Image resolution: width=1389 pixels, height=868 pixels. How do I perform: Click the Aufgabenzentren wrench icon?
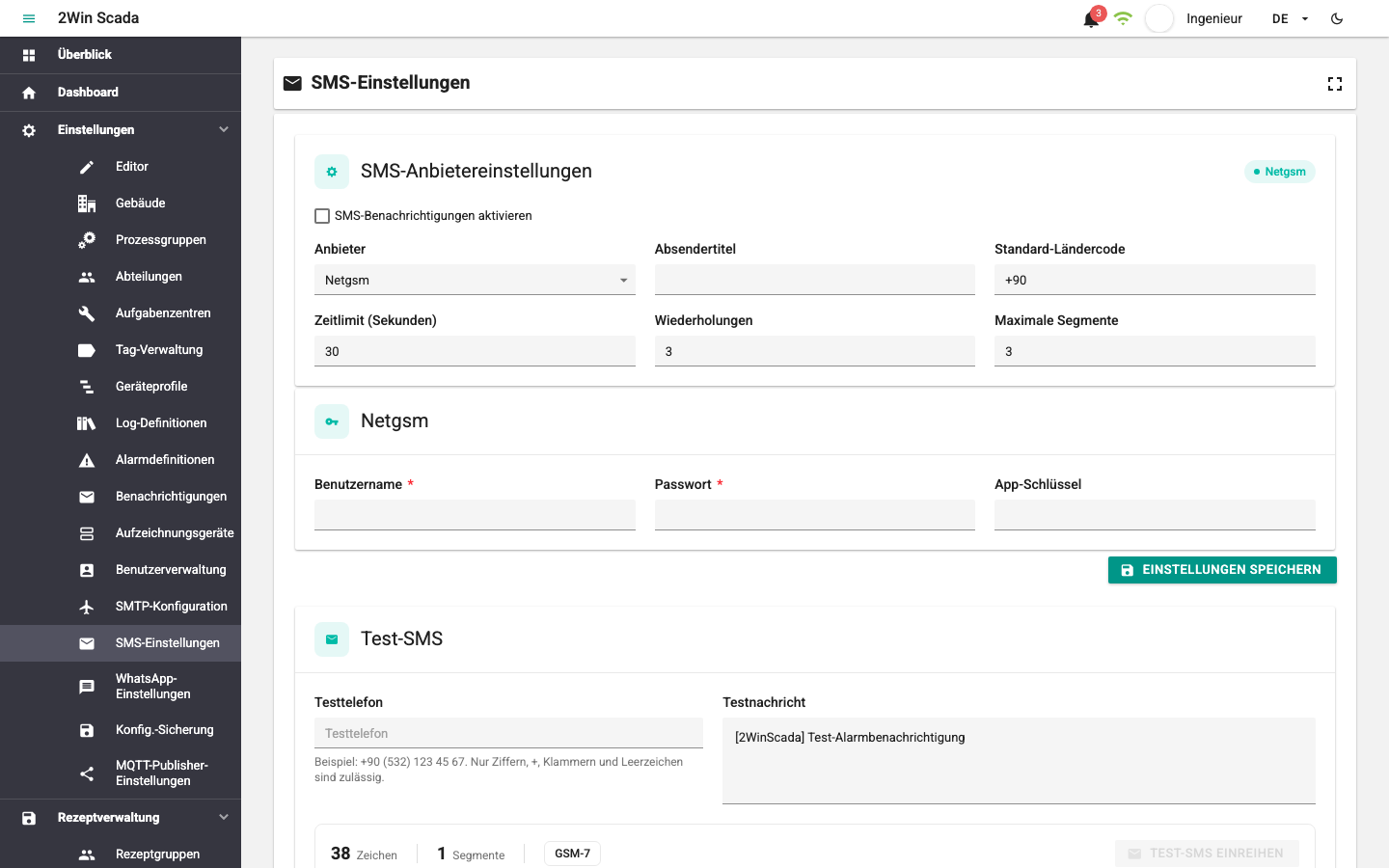coord(87,313)
